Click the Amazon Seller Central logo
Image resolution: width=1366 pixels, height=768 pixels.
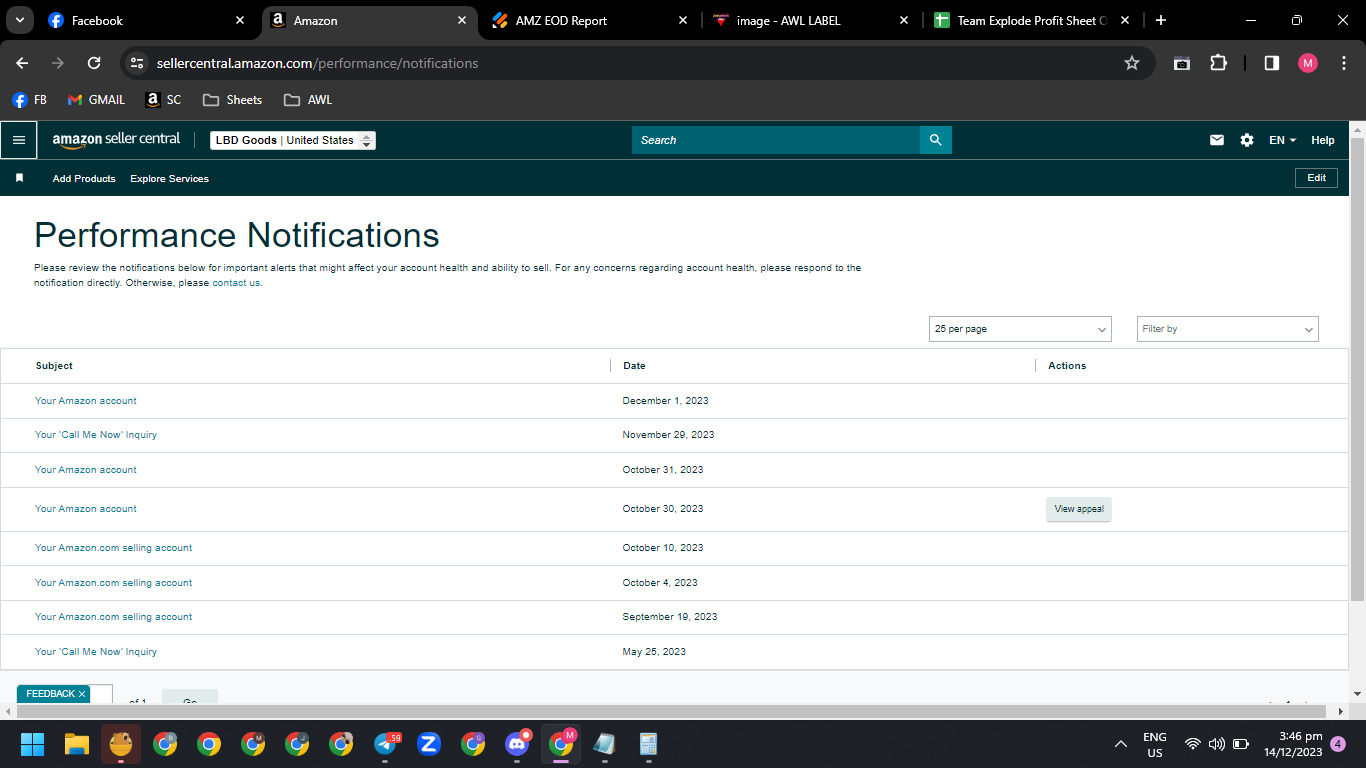click(116, 140)
